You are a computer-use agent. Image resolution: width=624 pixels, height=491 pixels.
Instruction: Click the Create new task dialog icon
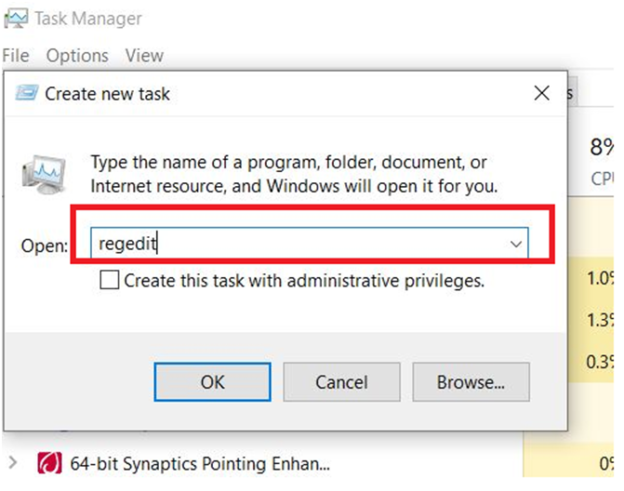[26, 93]
